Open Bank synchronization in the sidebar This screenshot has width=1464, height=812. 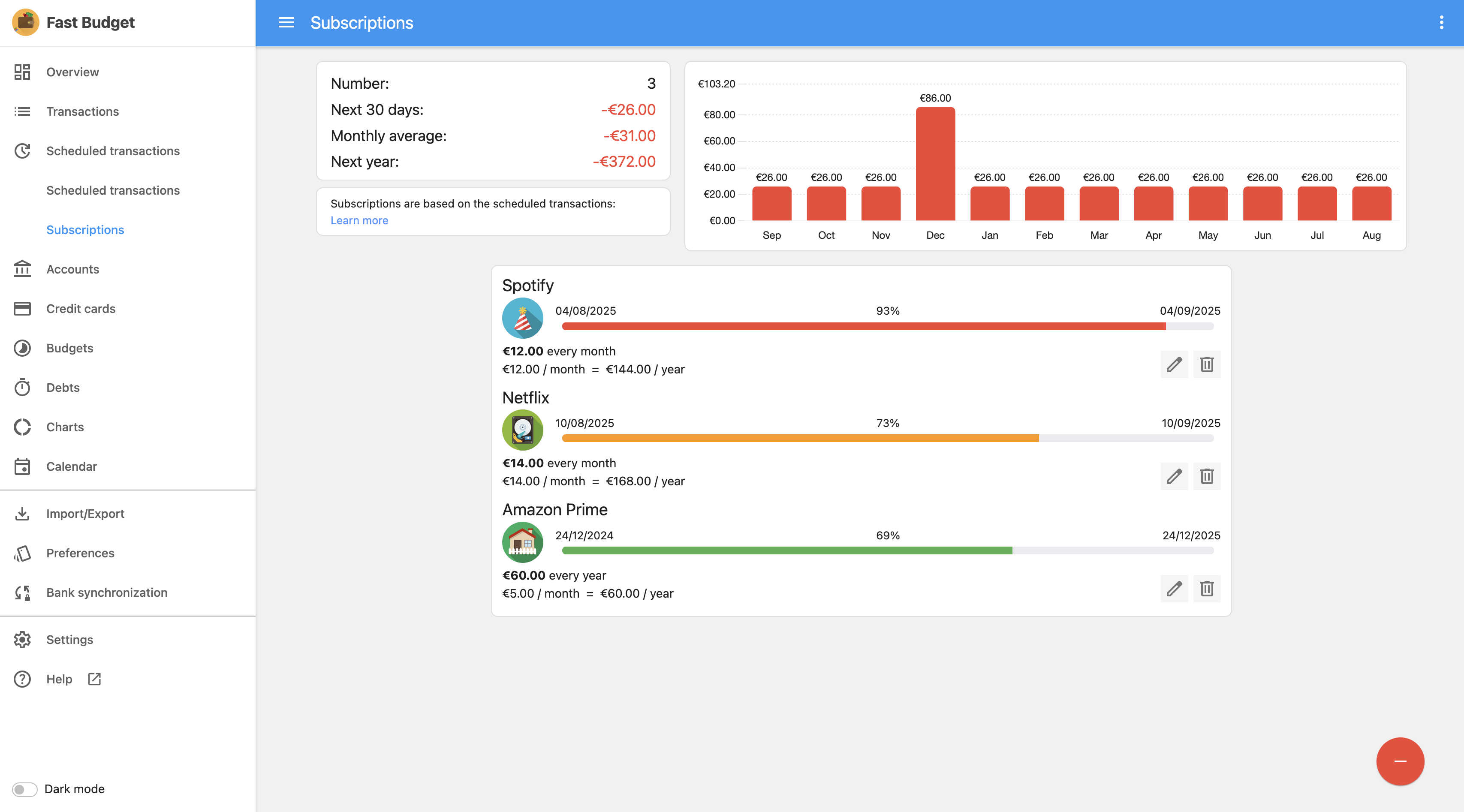[x=128, y=592]
